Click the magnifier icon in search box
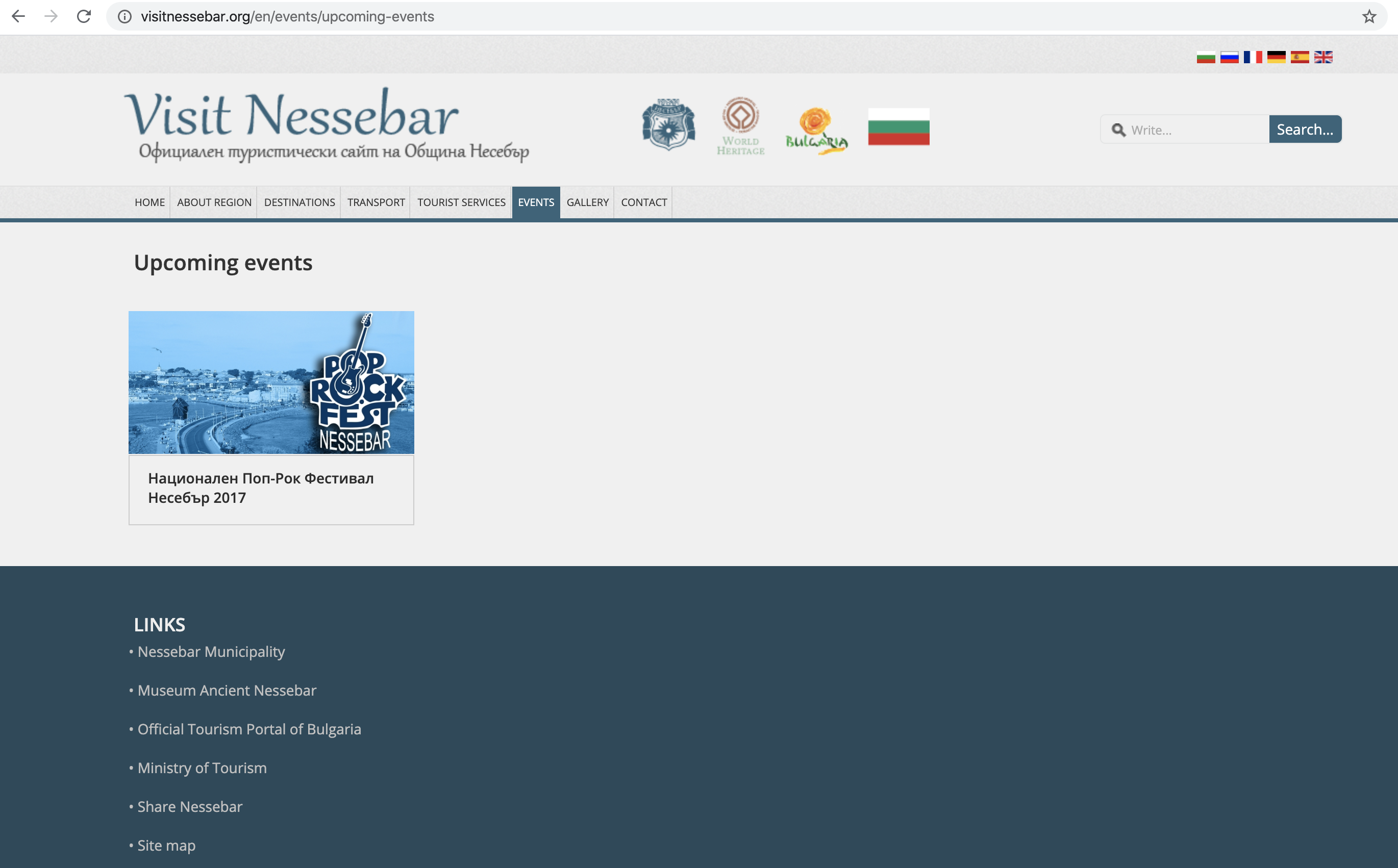The image size is (1398, 868). click(x=1118, y=131)
